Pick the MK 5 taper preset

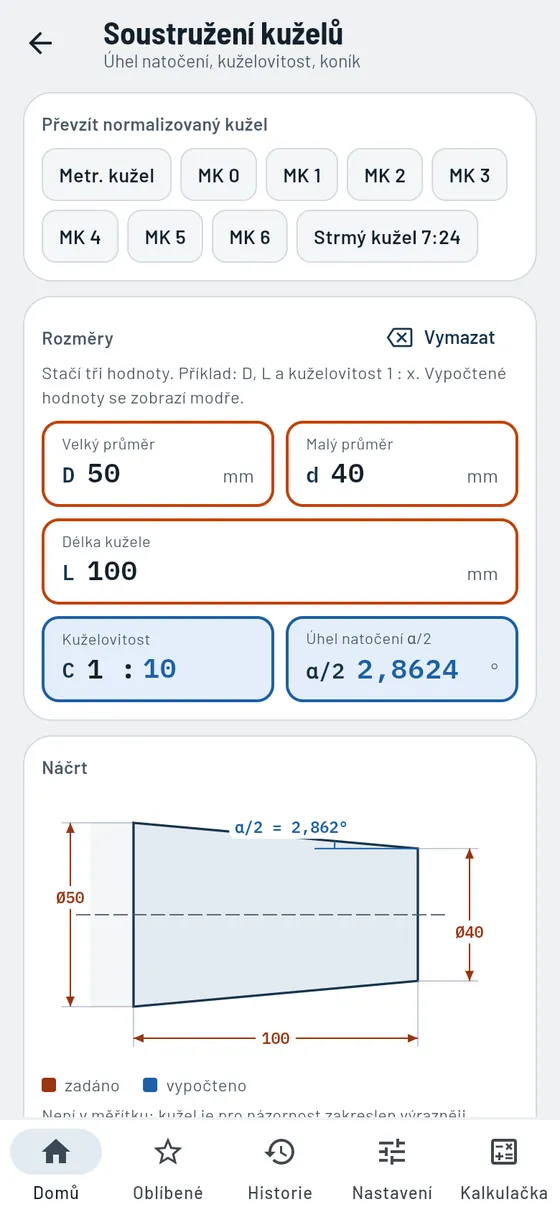tap(165, 237)
